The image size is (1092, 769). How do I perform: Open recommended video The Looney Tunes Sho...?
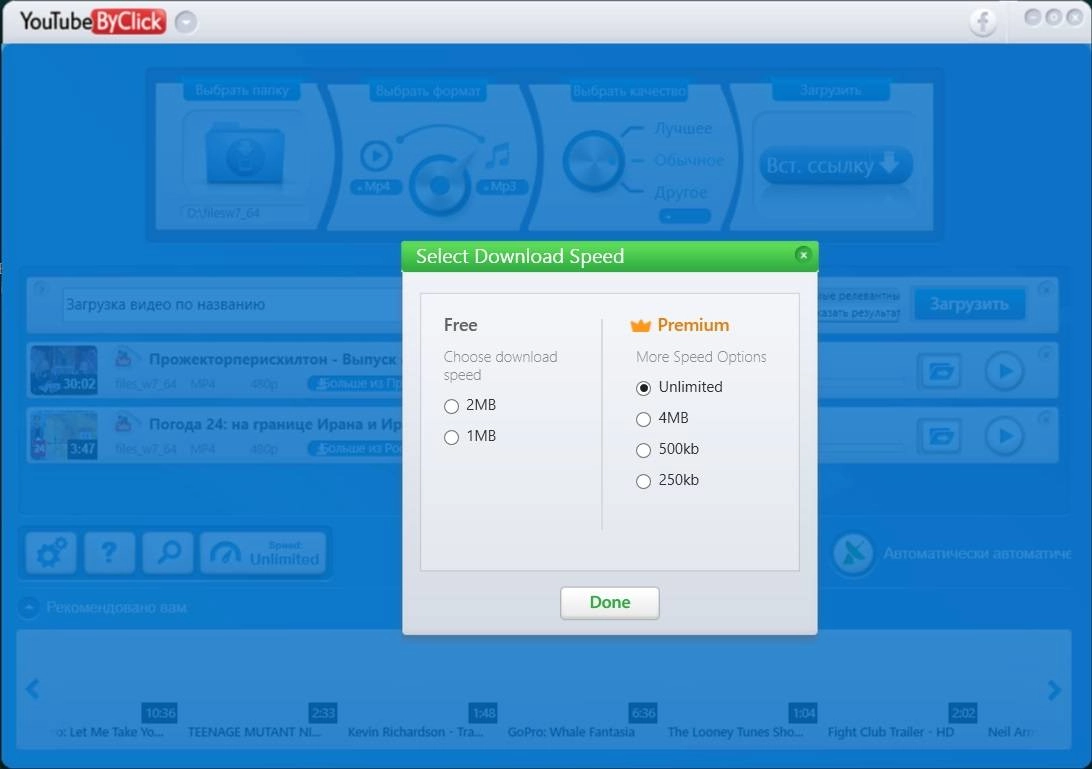pyautogui.click(x=735, y=732)
